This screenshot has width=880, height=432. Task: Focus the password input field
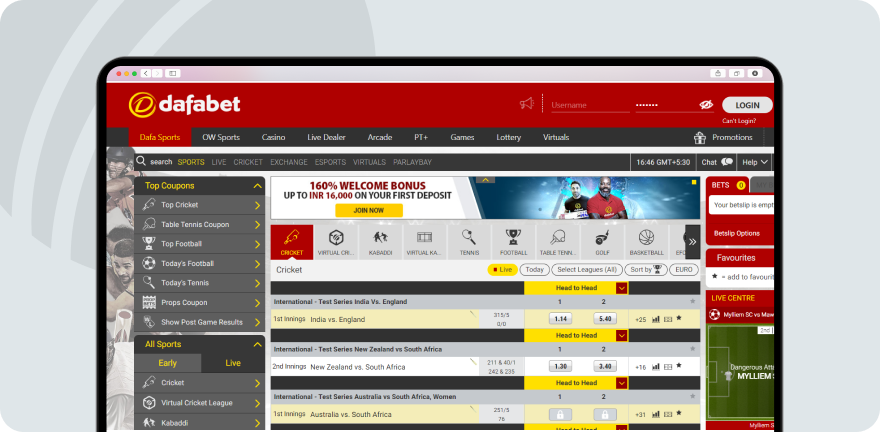(667, 105)
